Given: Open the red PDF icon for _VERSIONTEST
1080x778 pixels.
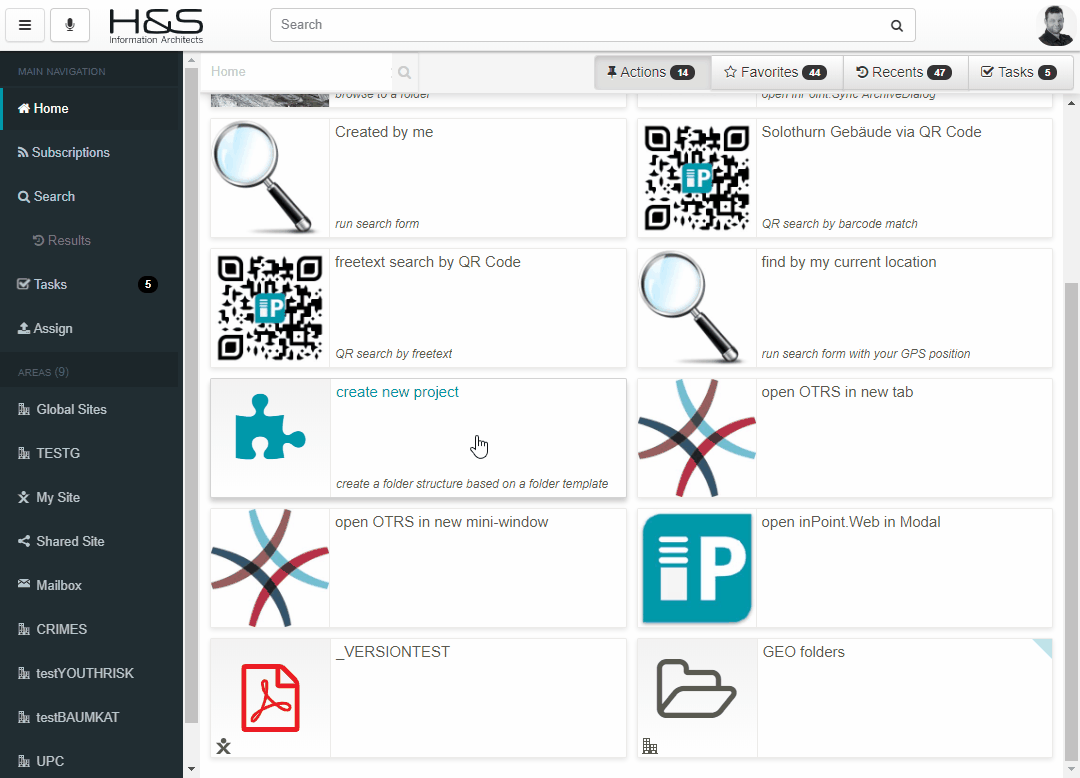Looking at the screenshot, I should 270,697.
